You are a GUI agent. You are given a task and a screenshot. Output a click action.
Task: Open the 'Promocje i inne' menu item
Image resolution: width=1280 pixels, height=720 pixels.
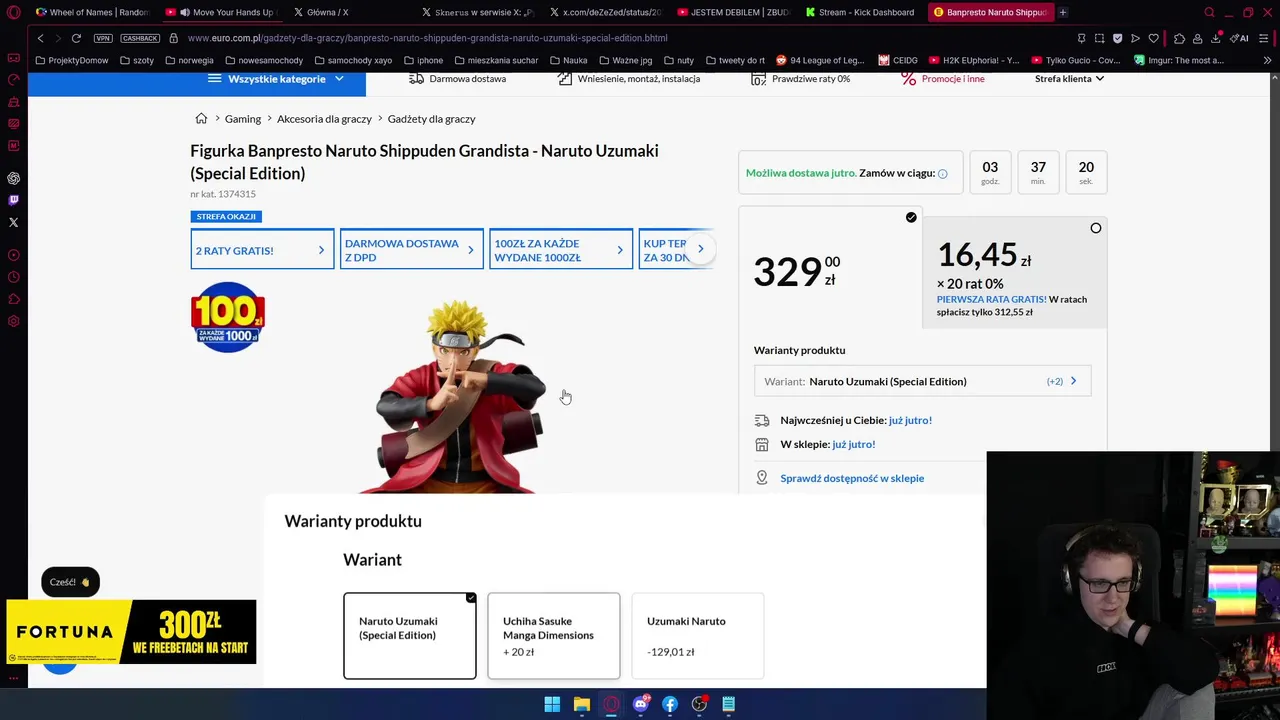click(x=943, y=79)
